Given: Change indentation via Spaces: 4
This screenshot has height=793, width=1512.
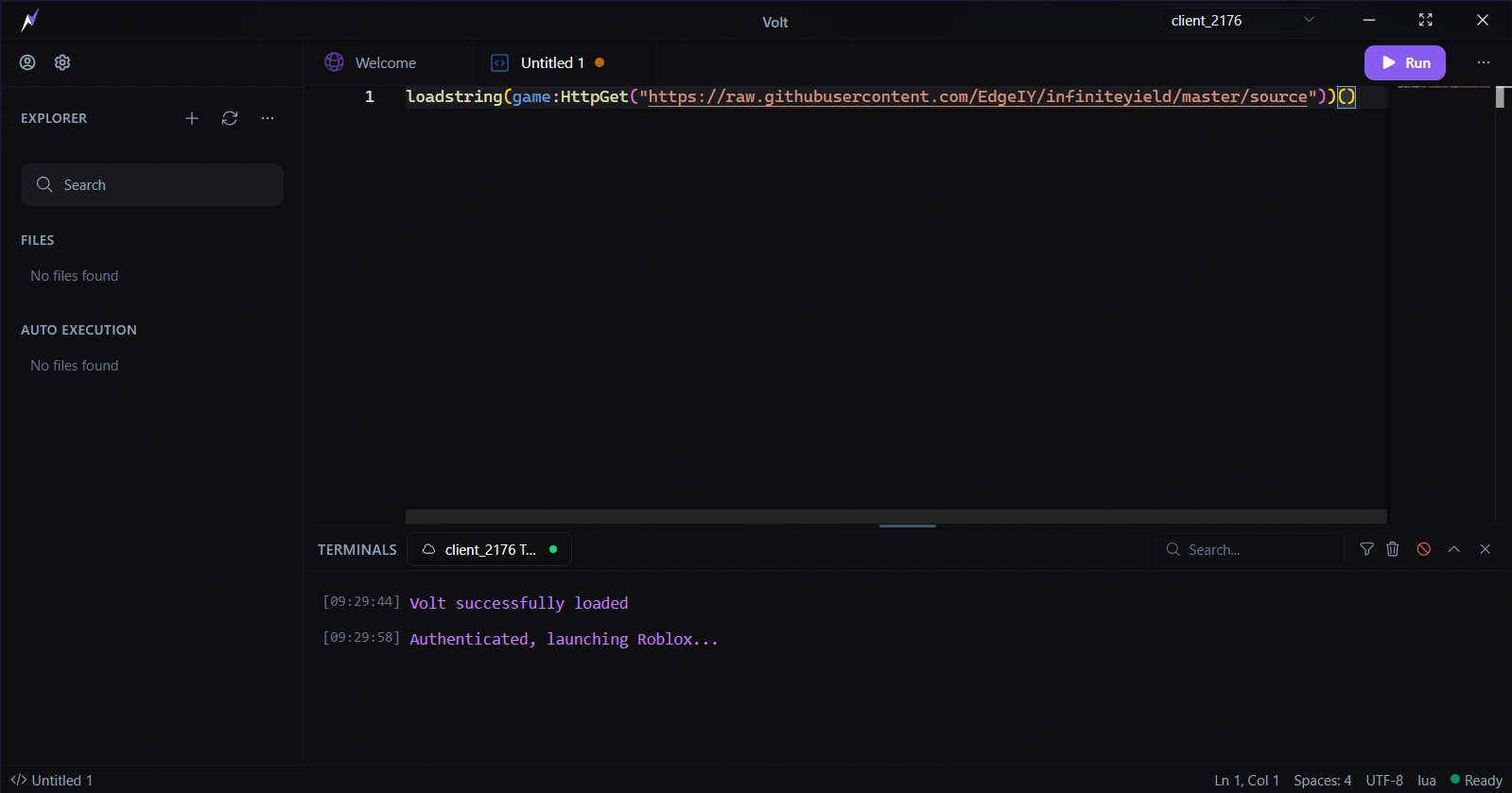Looking at the screenshot, I should tap(1322, 780).
